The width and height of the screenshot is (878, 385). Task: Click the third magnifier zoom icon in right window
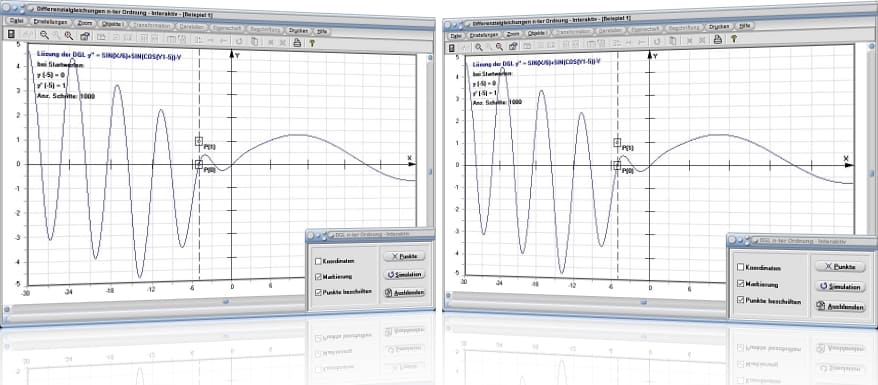(499, 46)
